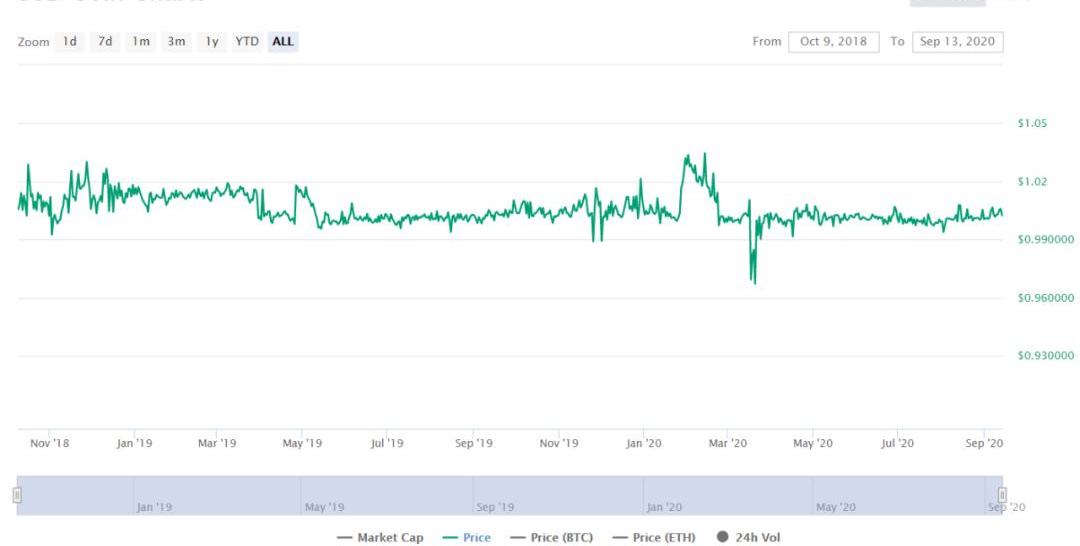Select the ALL zoom range
This screenshot has width=1080, height=546.
tap(283, 42)
